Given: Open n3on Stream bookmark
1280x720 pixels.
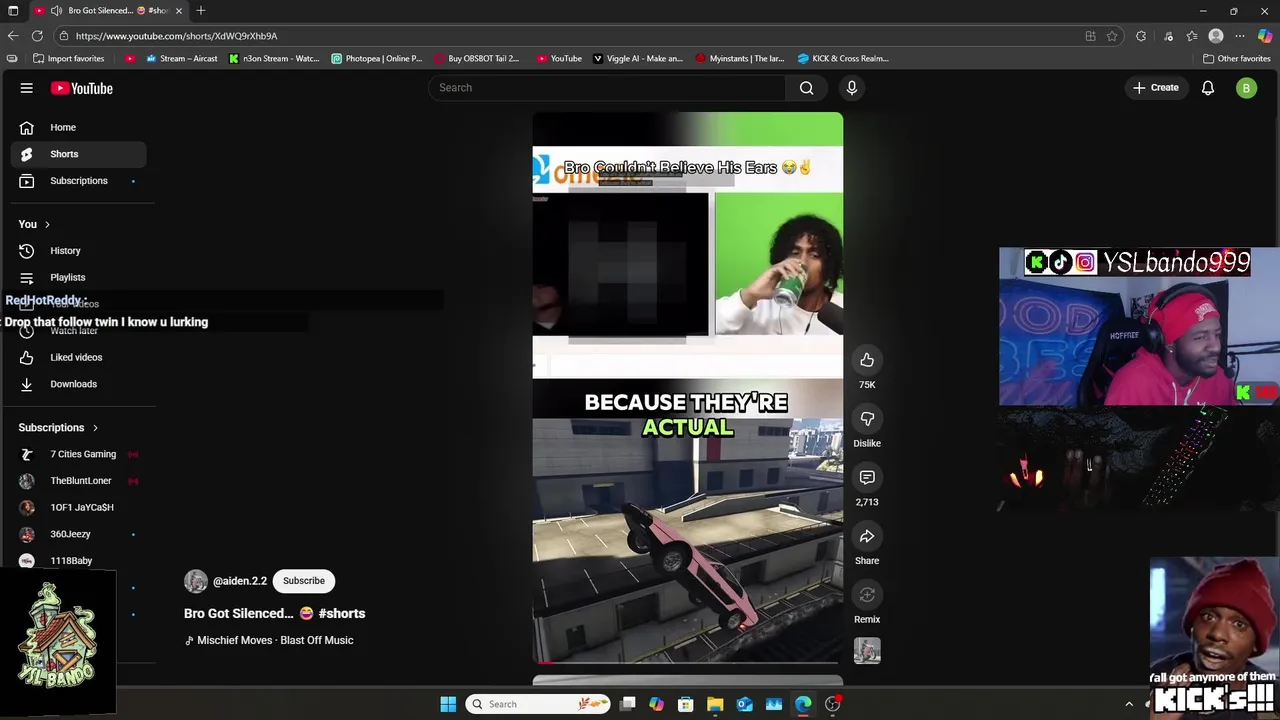Looking at the screenshot, I should pos(274,58).
